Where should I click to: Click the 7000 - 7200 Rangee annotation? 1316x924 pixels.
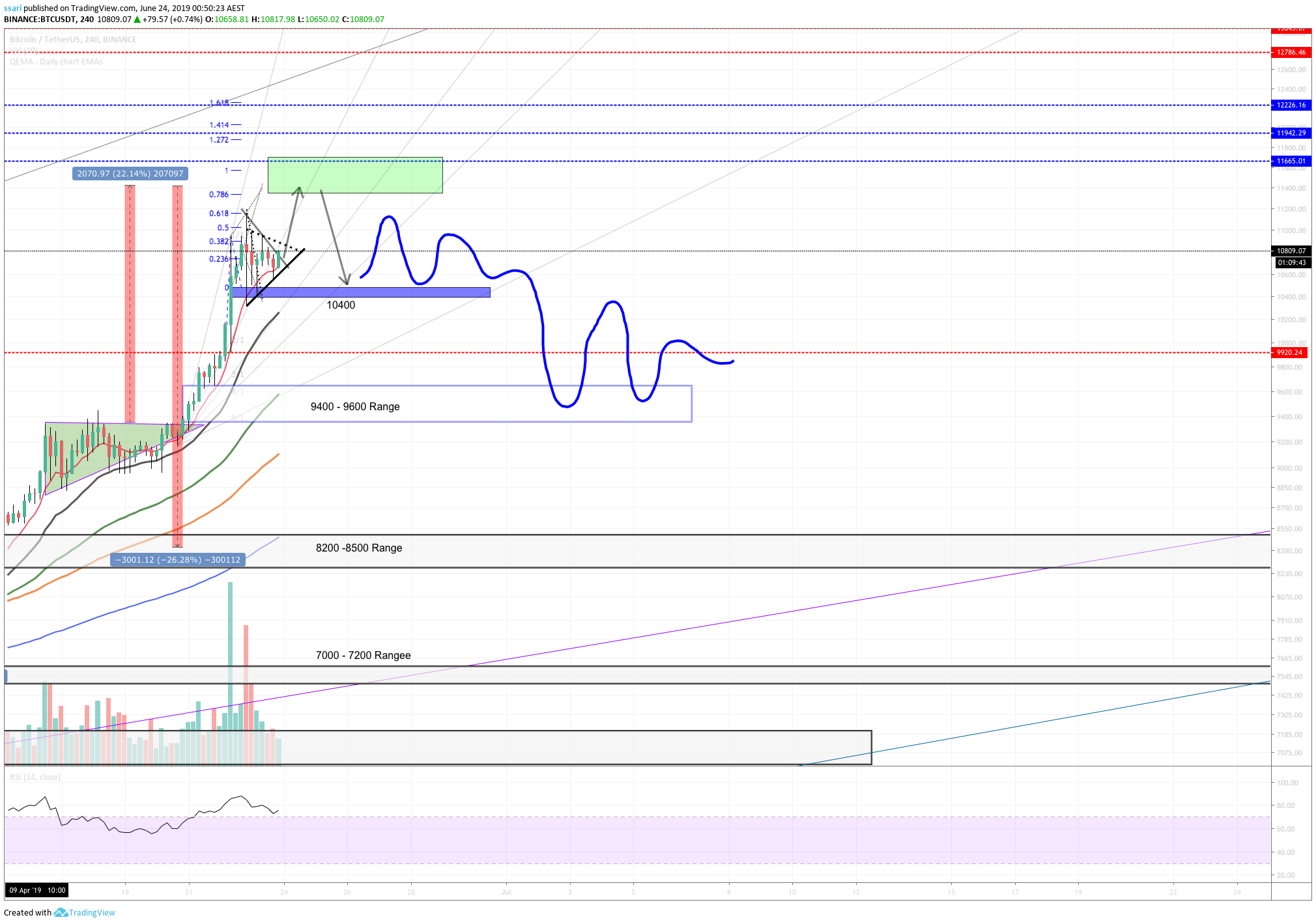click(363, 655)
